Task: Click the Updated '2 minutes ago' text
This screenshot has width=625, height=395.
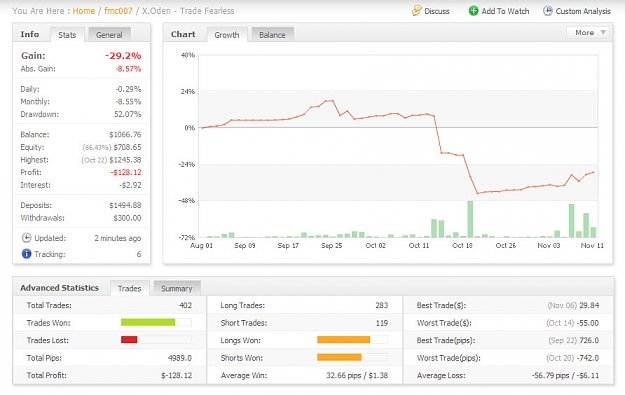Action: (118, 238)
